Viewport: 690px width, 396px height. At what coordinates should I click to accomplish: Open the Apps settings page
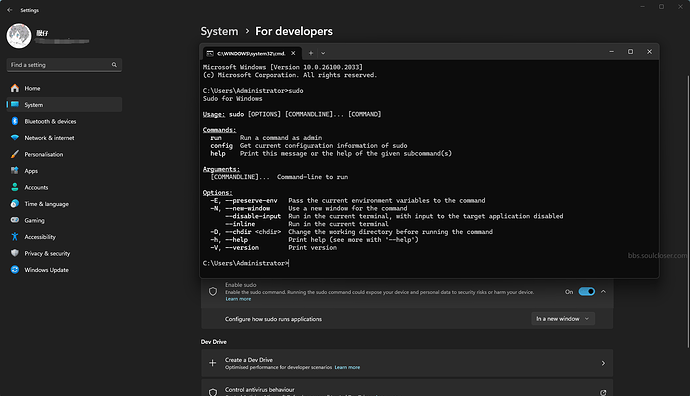click(x=64, y=171)
